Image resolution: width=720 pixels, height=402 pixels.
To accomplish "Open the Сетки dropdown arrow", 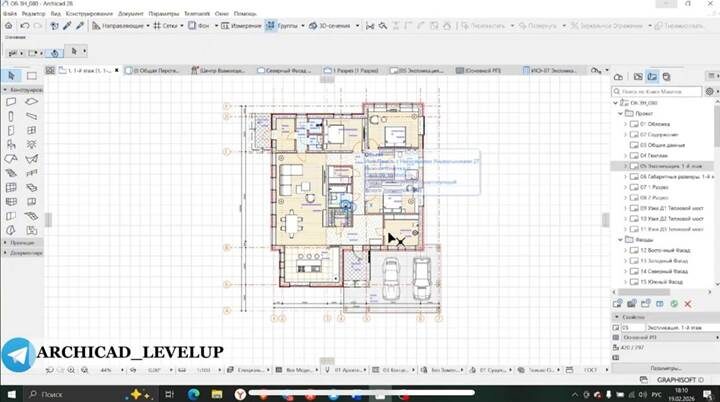I will click(x=182, y=26).
